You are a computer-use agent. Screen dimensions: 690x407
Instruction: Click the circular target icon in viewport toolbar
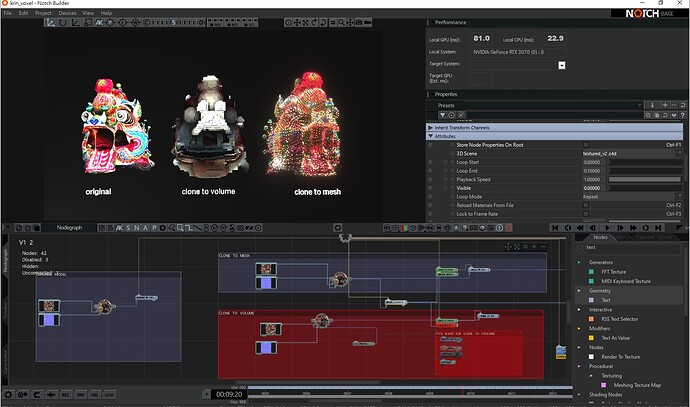[288, 22]
